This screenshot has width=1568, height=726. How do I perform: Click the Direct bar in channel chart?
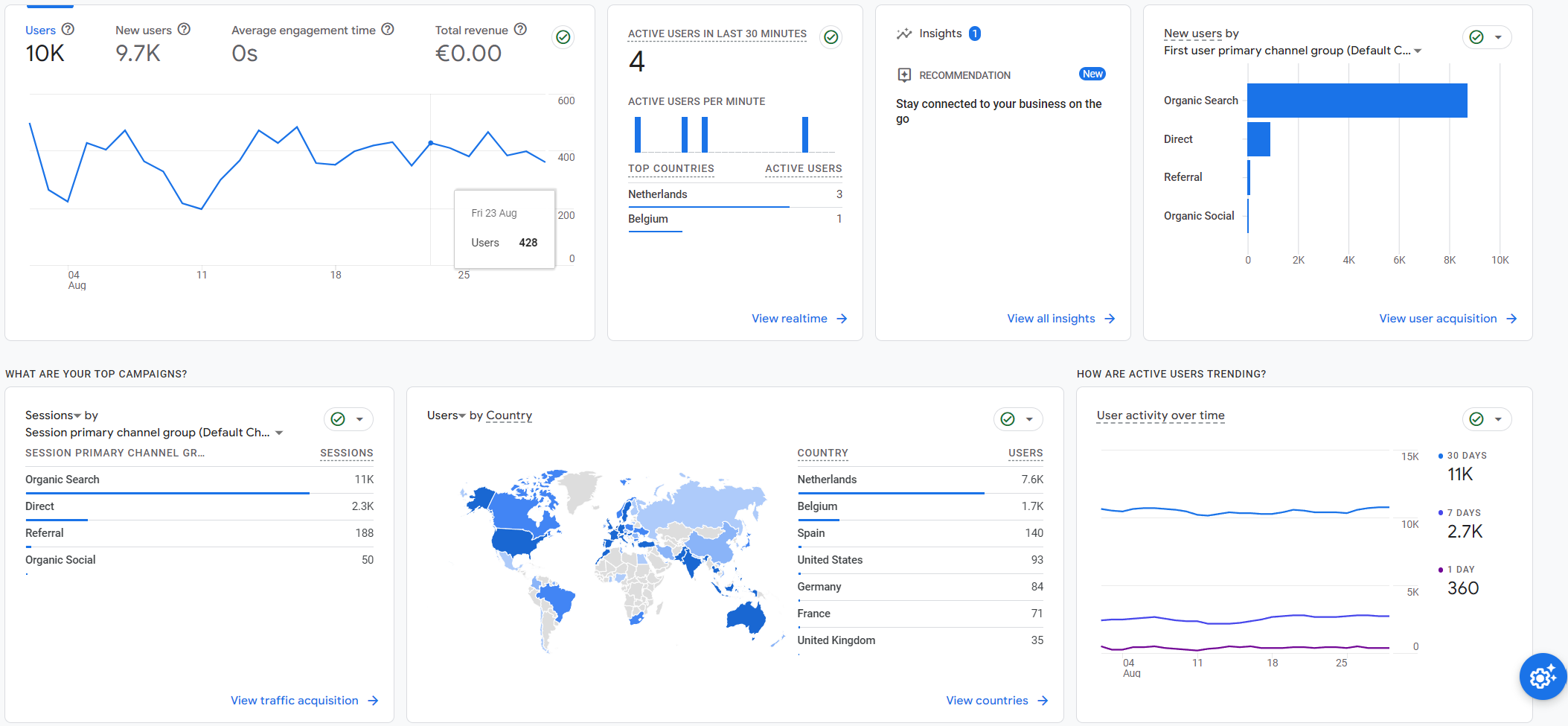[1259, 139]
